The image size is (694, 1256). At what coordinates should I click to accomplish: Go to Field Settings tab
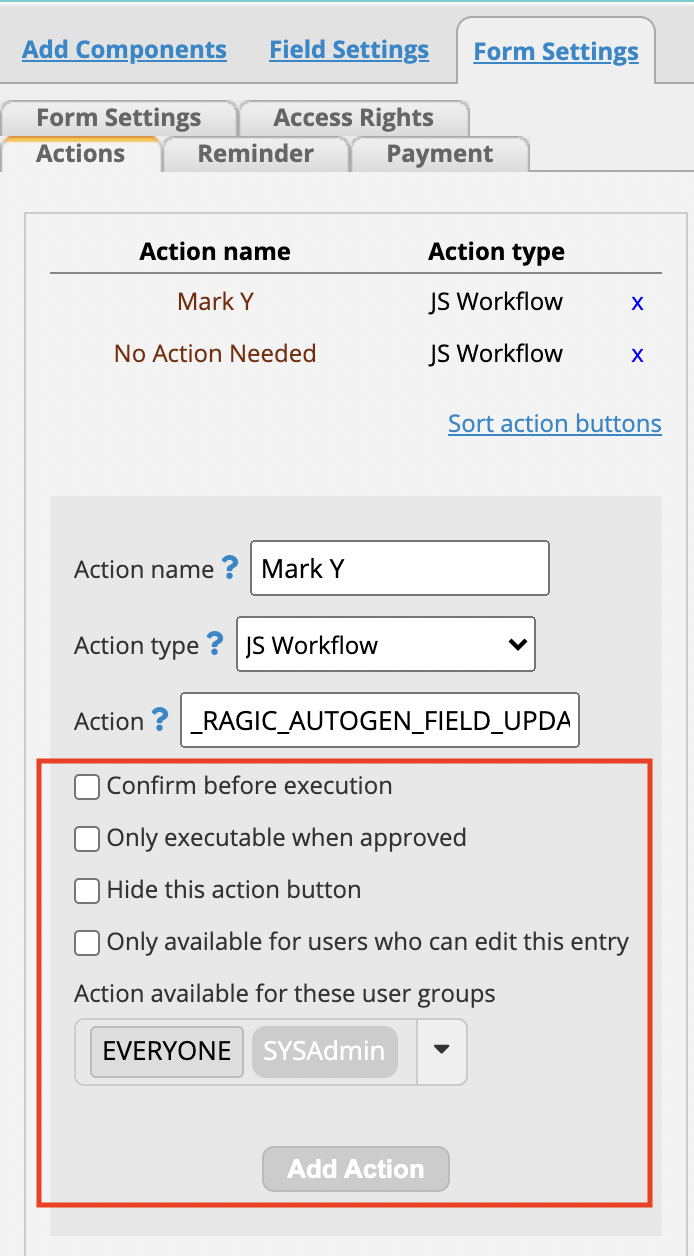pyautogui.click(x=349, y=50)
